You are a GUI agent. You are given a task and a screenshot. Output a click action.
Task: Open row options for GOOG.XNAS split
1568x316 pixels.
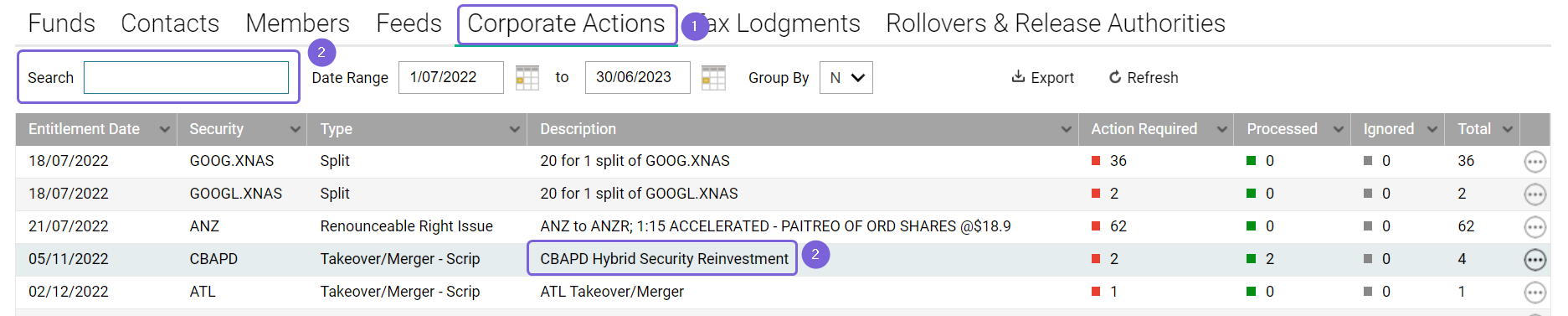click(x=1535, y=162)
